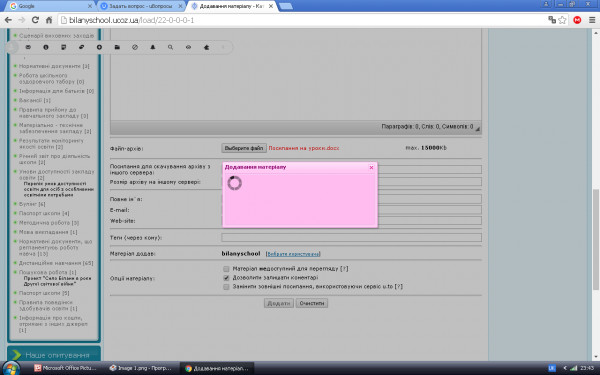Open Паспорт школи [5] sidebar link
Image resolution: width=600 pixels, height=375 pixels.
(x=44, y=293)
